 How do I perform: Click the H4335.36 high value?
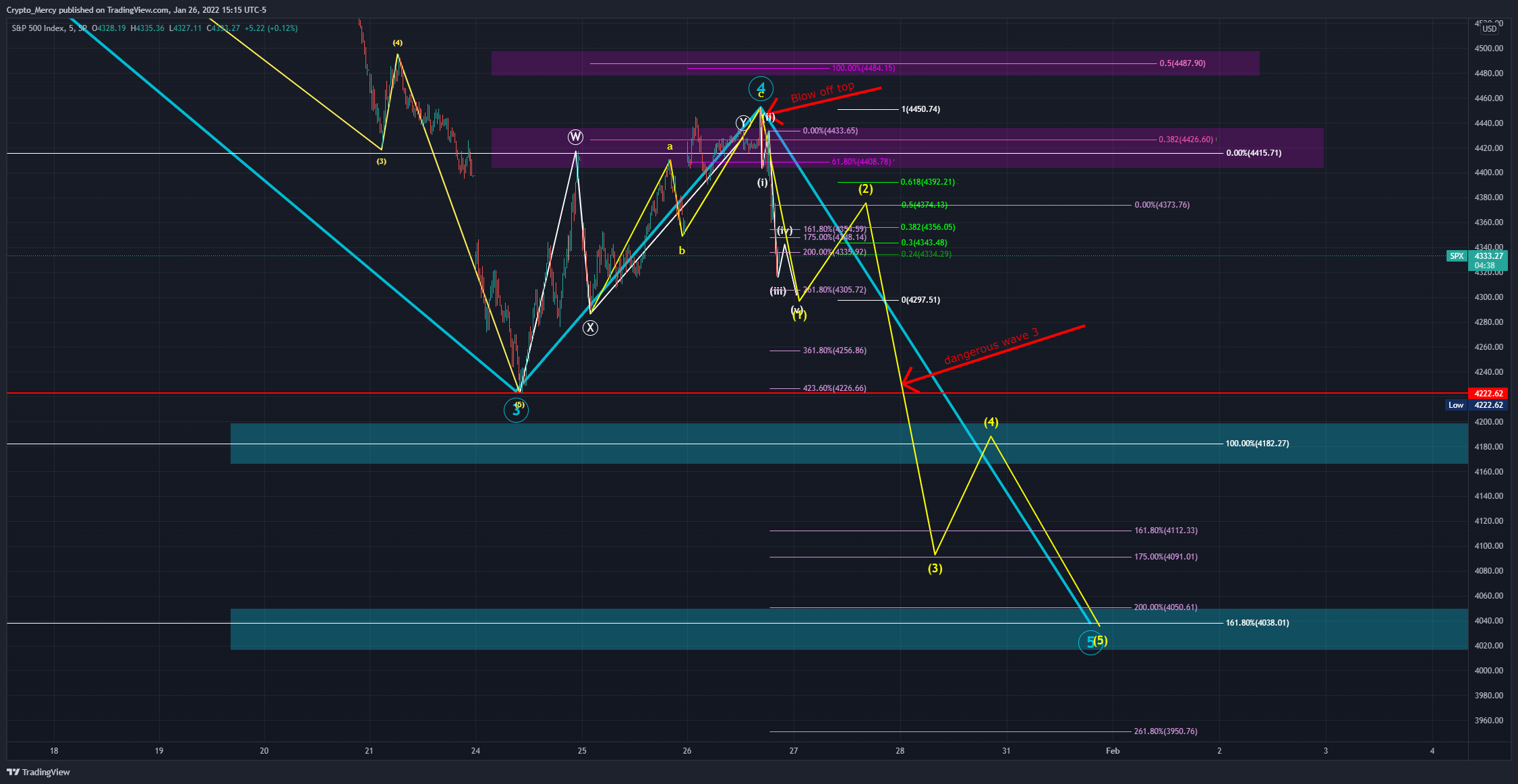point(148,28)
